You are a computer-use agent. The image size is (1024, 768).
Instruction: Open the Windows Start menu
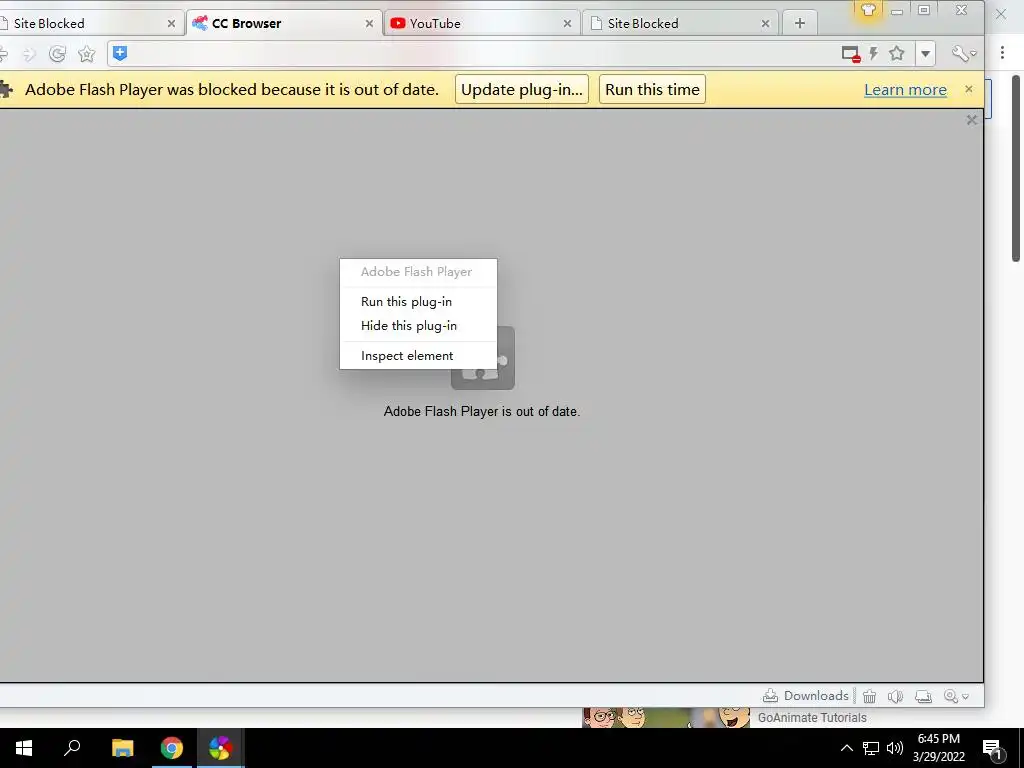click(x=24, y=748)
